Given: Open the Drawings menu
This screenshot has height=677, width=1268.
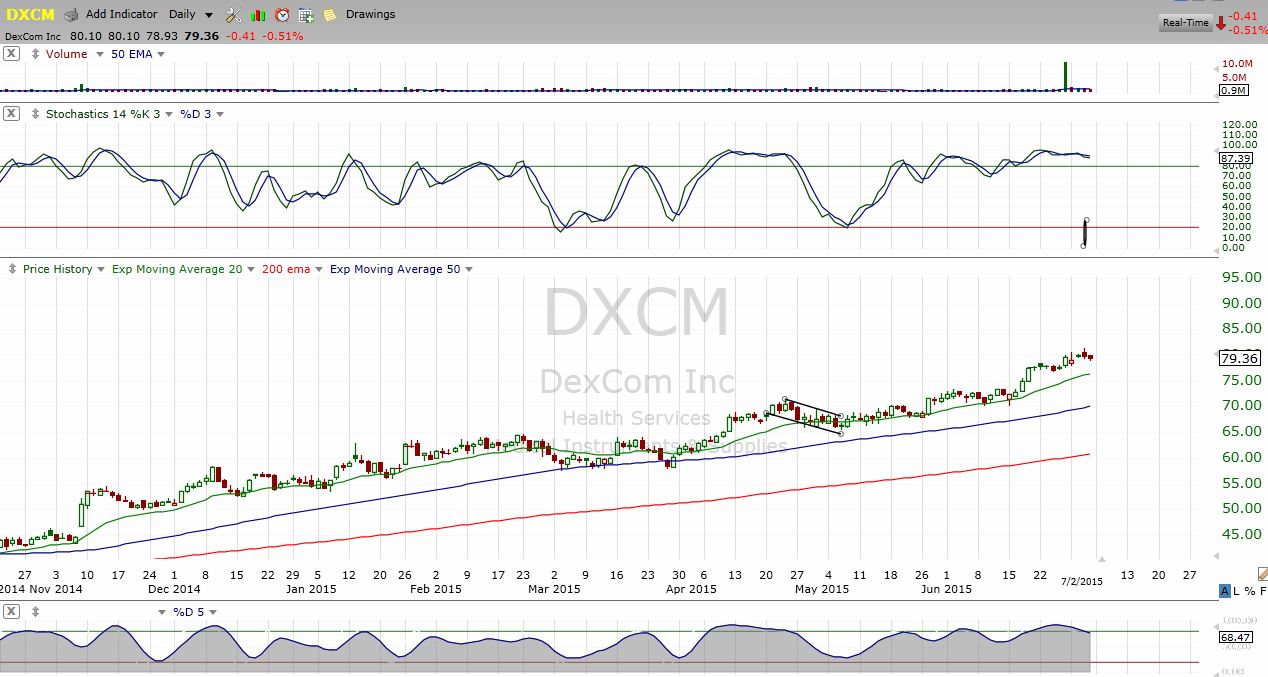Looking at the screenshot, I should pyautogui.click(x=370, y=15).
